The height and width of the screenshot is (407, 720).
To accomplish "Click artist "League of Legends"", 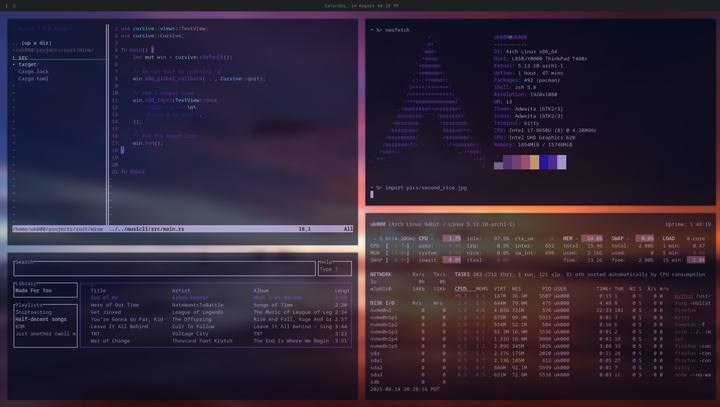I will click(x=197, y=312).
